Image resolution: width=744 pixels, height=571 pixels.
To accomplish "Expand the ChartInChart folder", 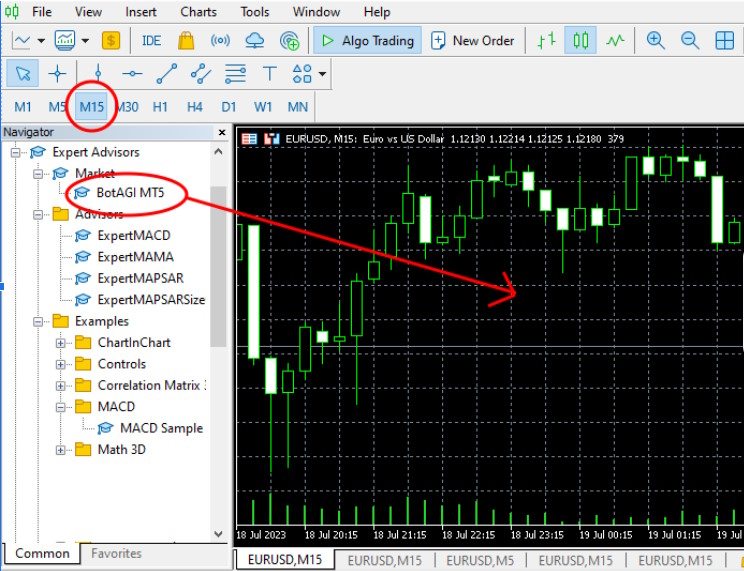I will pyautogui.click(x=61, y=343).
